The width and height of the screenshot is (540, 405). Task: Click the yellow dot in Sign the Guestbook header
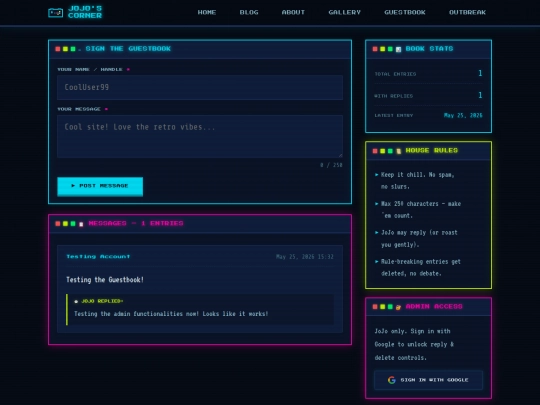(x=65, y=49)
